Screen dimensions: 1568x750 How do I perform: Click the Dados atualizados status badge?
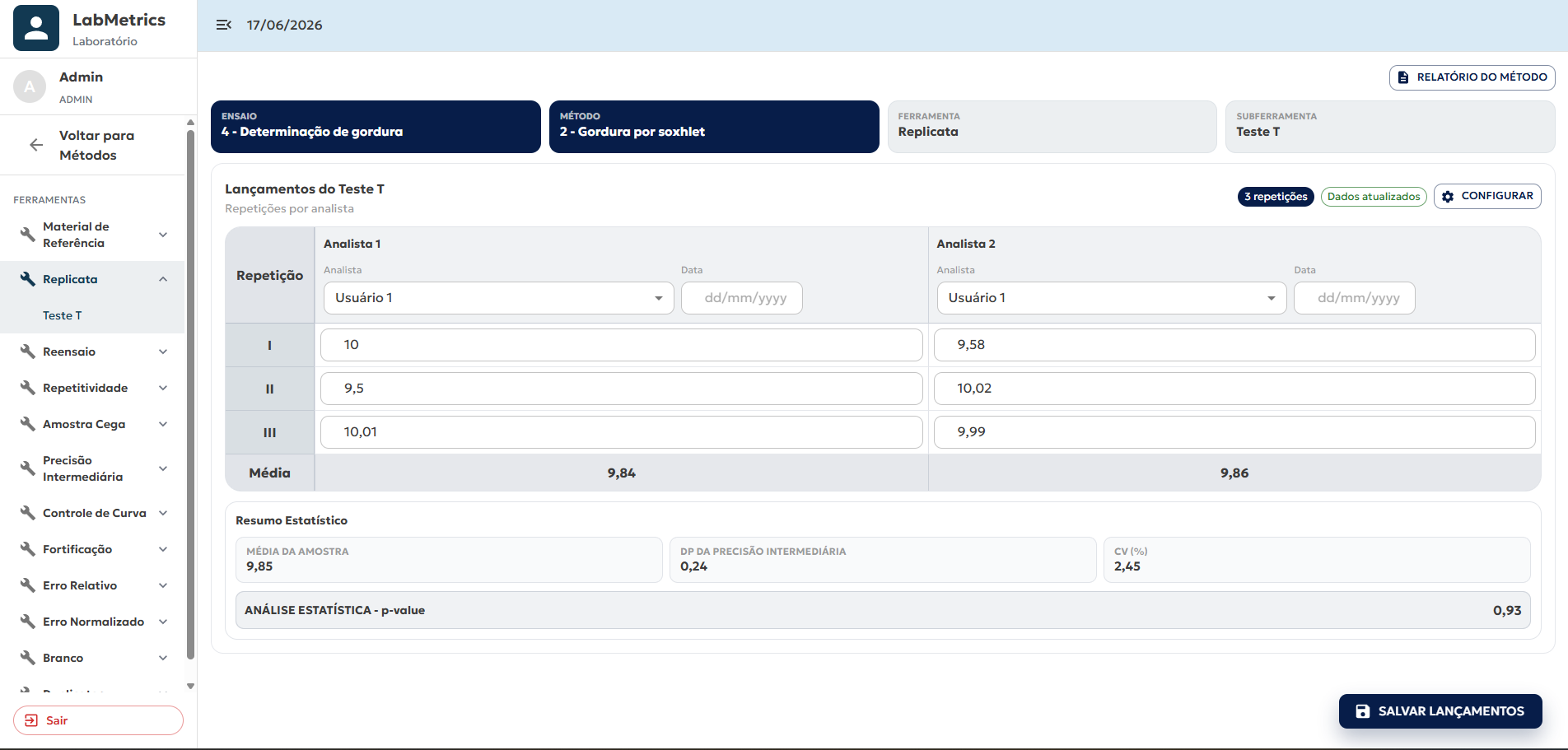point(1374,197)
